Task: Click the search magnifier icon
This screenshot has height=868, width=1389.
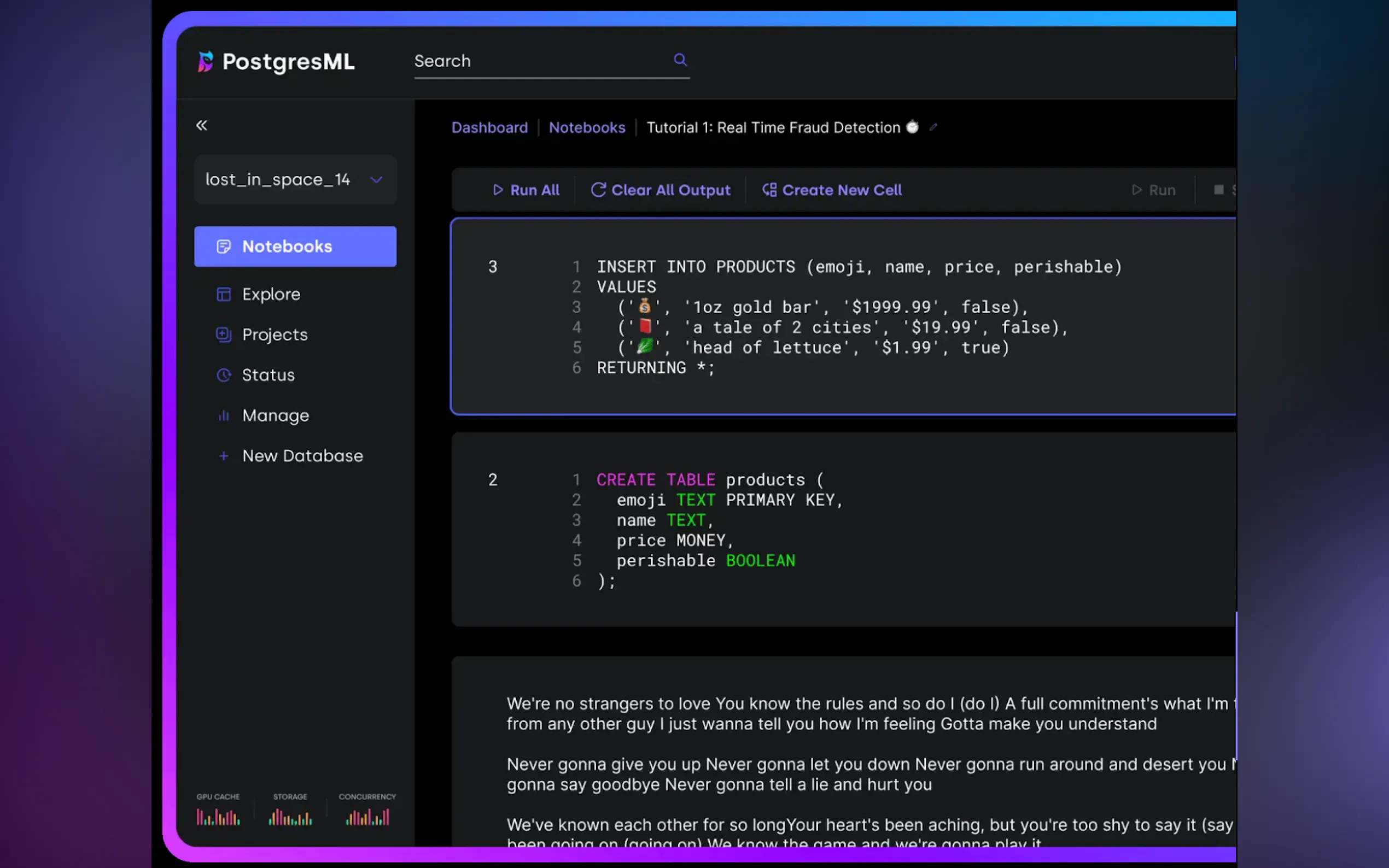Action: point(680,60)
